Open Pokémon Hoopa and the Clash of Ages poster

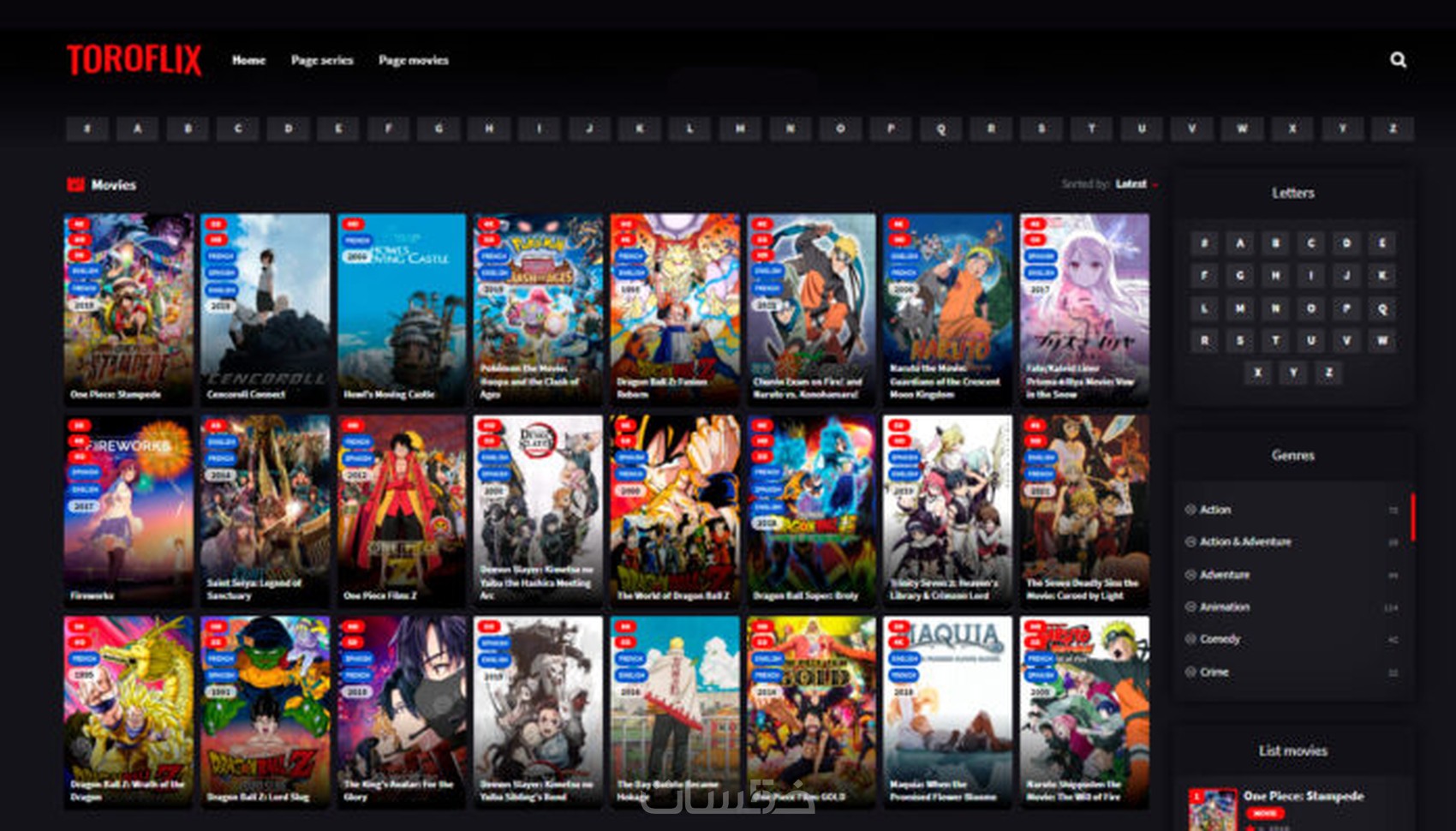[x=538, y=310]
